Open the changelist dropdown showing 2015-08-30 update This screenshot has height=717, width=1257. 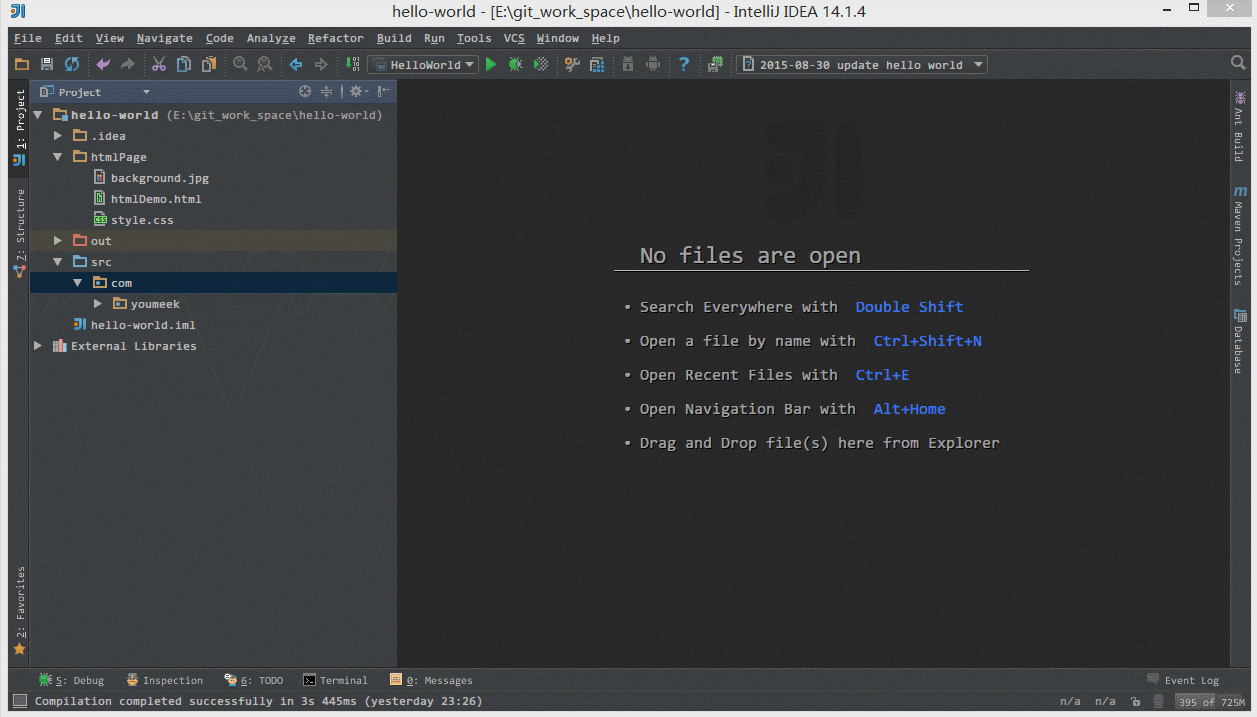pyautogui.click(x=861, y=64)
